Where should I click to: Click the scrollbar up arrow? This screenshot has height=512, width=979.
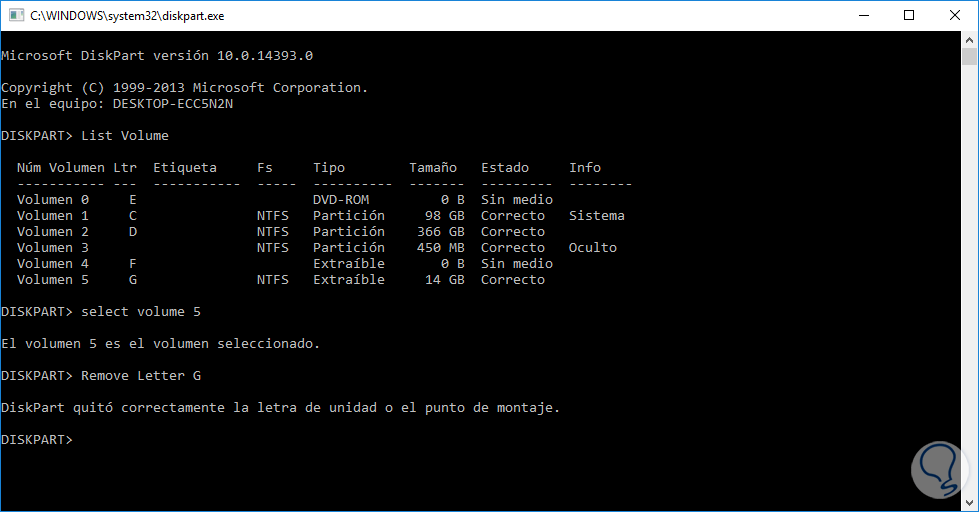click(x=969, y=38)
